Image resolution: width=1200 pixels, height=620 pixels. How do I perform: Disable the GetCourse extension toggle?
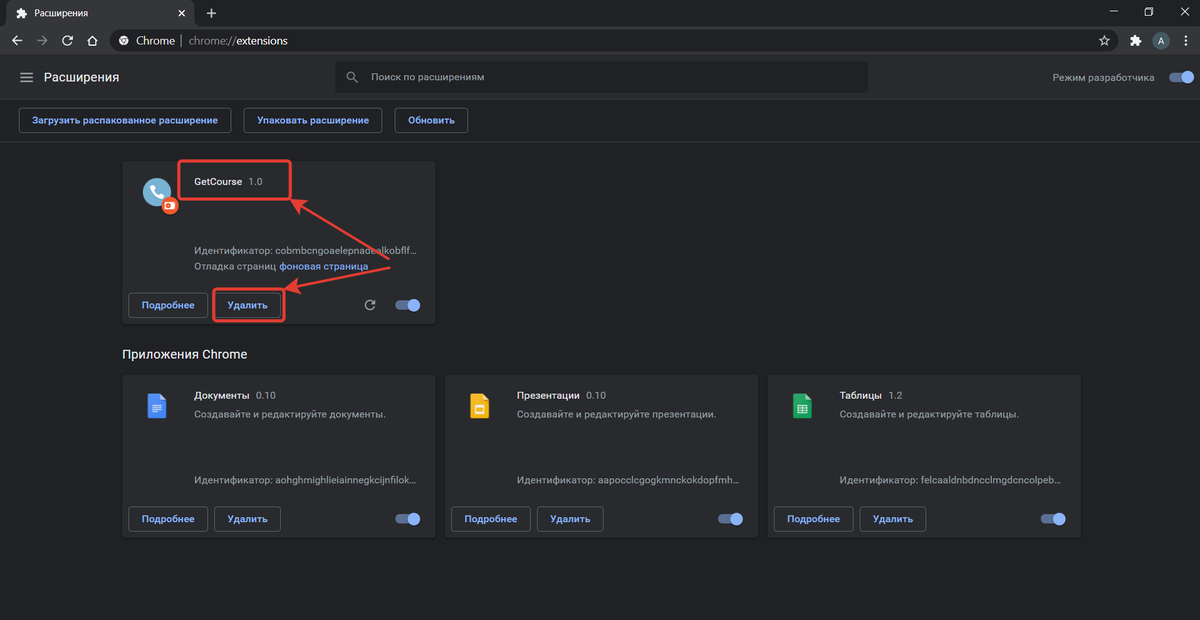(x=408, y=305)
